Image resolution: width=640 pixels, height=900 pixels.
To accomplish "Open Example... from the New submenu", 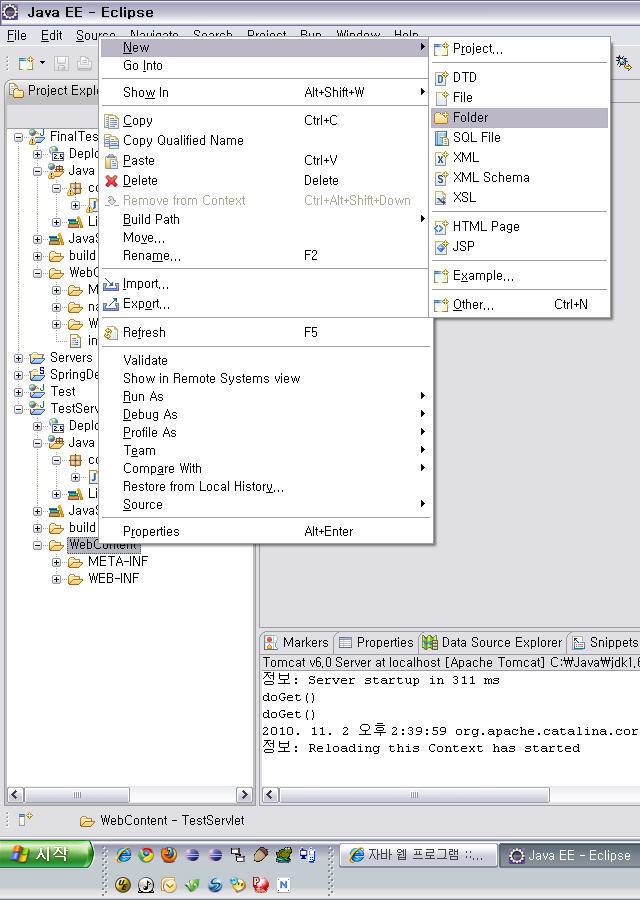I will pos(519,276).
